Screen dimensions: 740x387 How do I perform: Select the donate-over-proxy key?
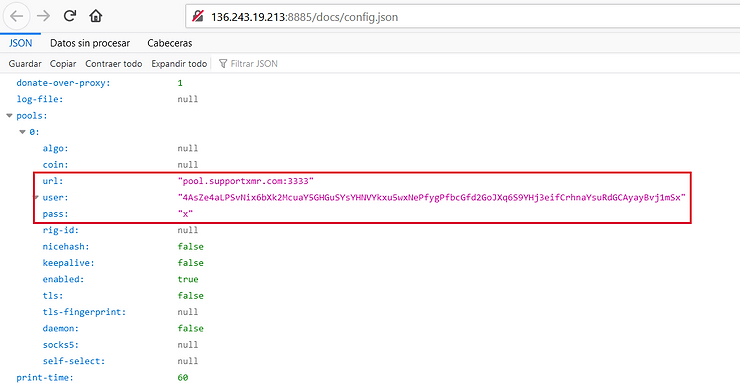pos(63,83)
